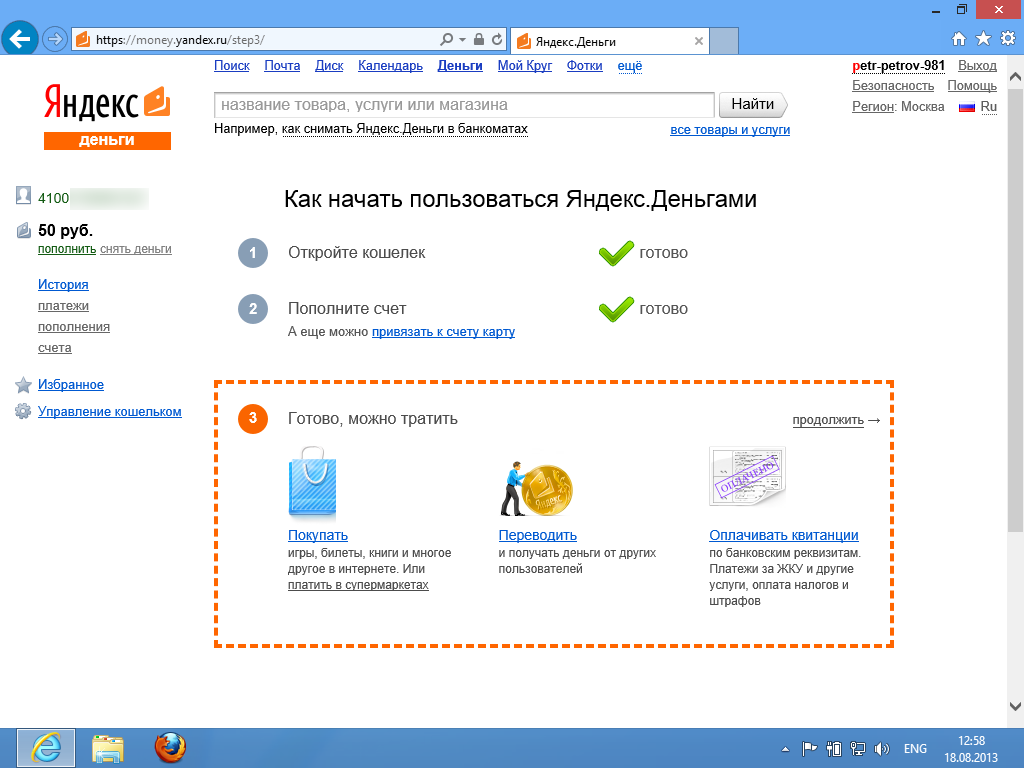Image resolution: width=1024 pixels, height=768 pixels.
Task: Click the product search input field
Action: point(464,104)
